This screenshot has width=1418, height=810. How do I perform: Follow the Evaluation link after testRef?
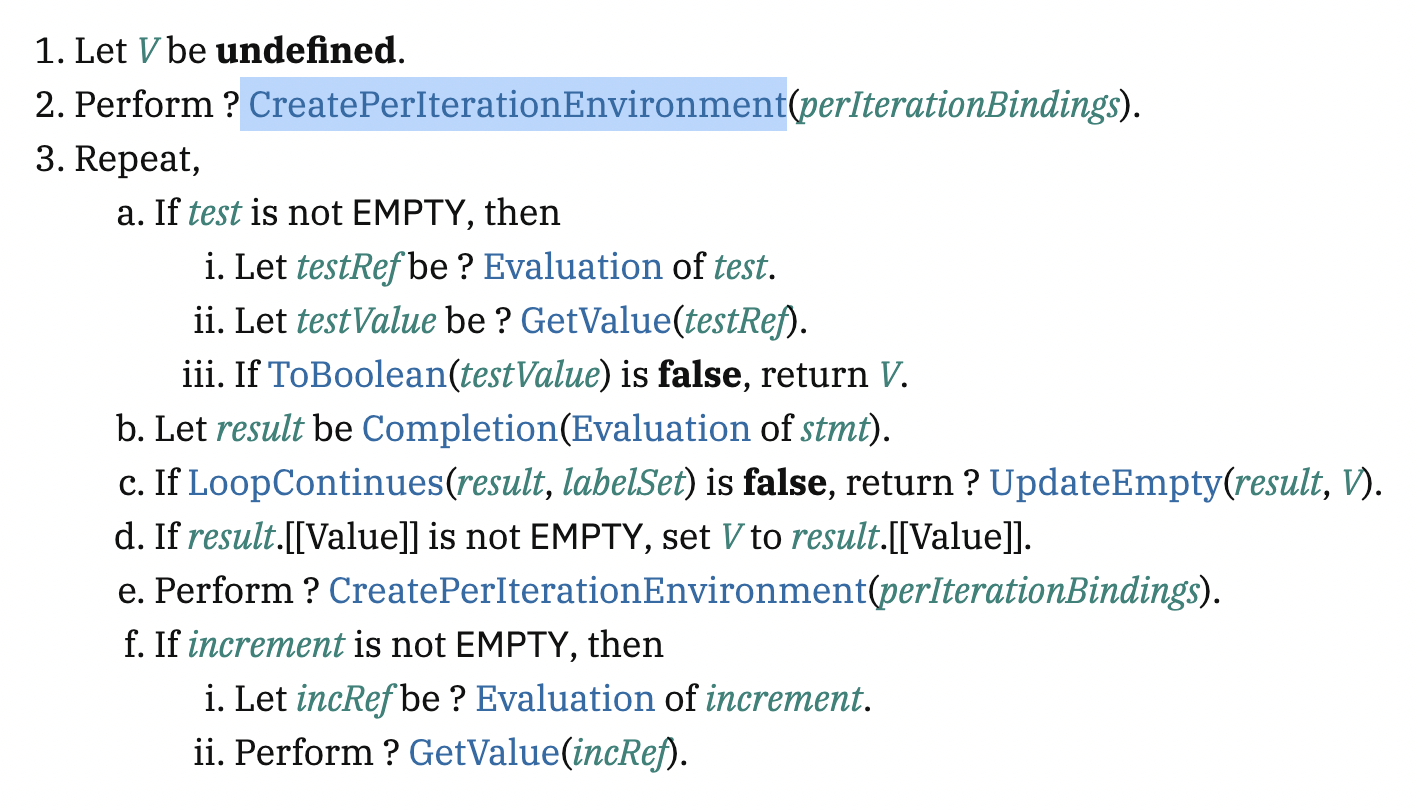(x=572, y=267)
